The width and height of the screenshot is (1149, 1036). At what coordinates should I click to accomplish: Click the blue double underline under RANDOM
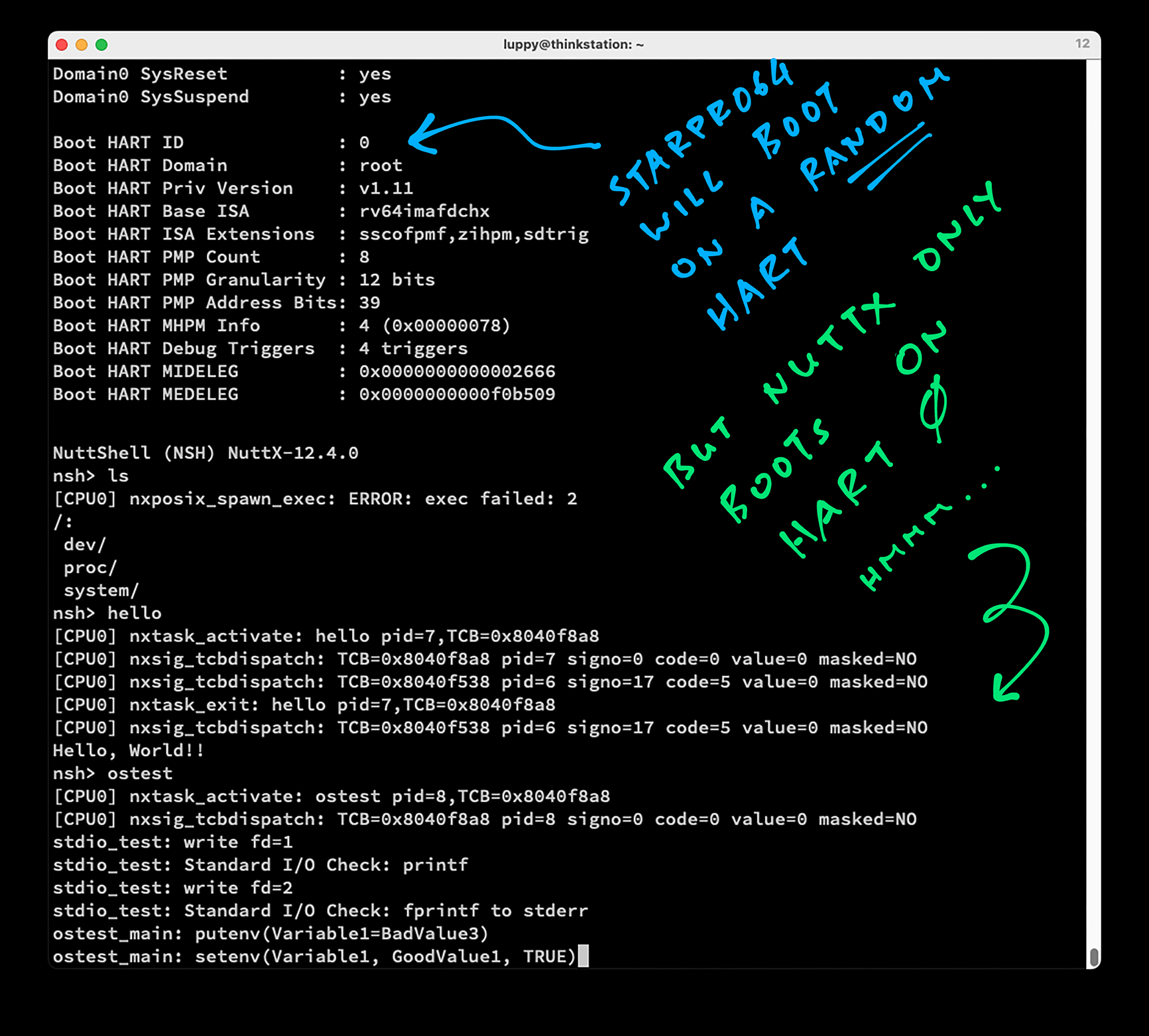point(888,156)
